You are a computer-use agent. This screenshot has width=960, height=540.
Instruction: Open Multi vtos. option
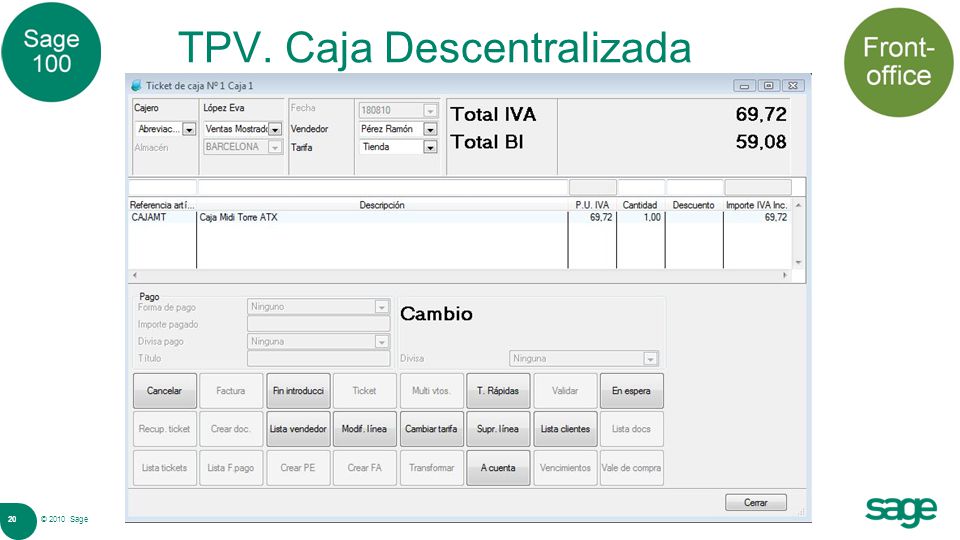click(431, 391)
